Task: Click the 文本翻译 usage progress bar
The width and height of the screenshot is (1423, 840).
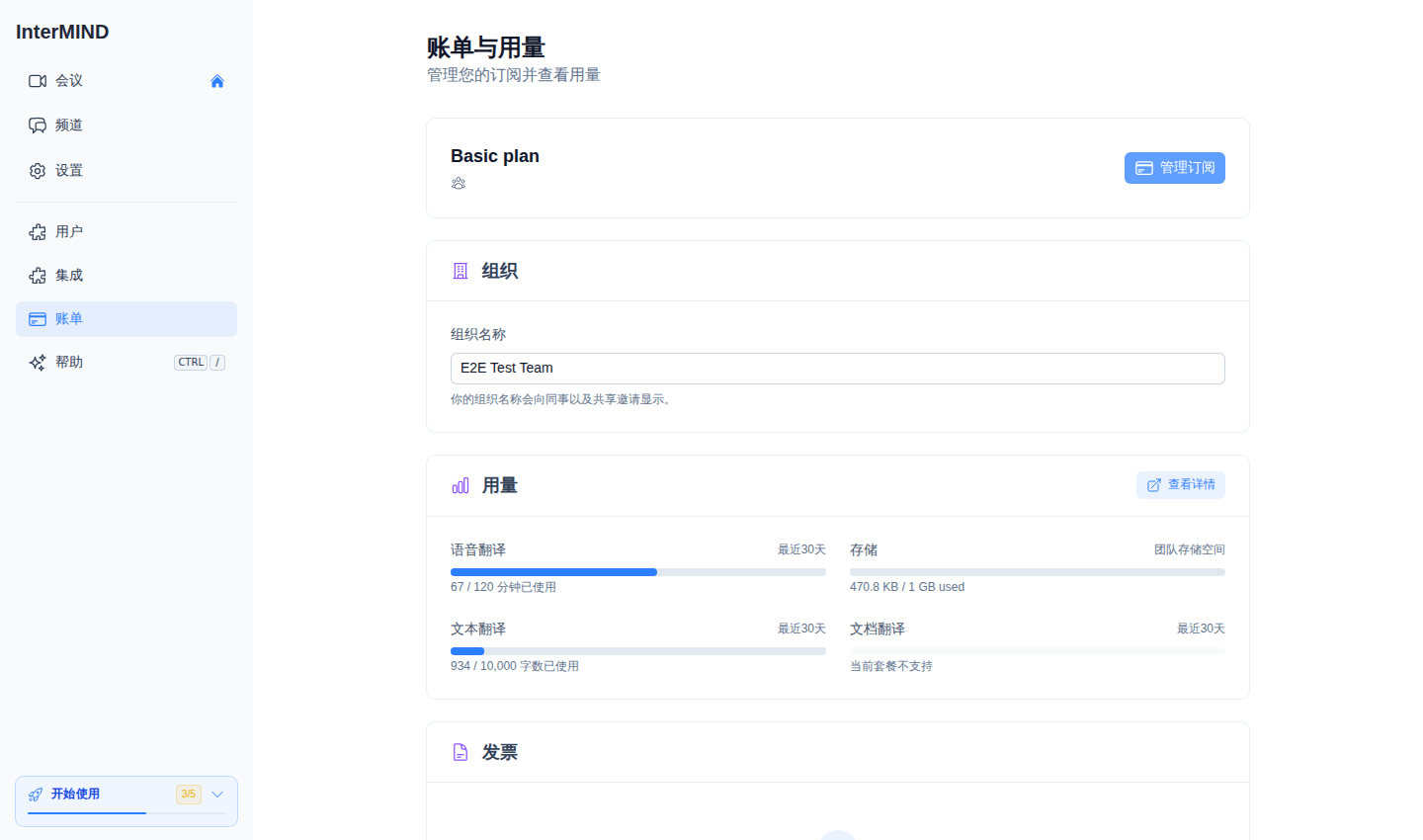Action: pyautogui.click(x=638, y=651)
